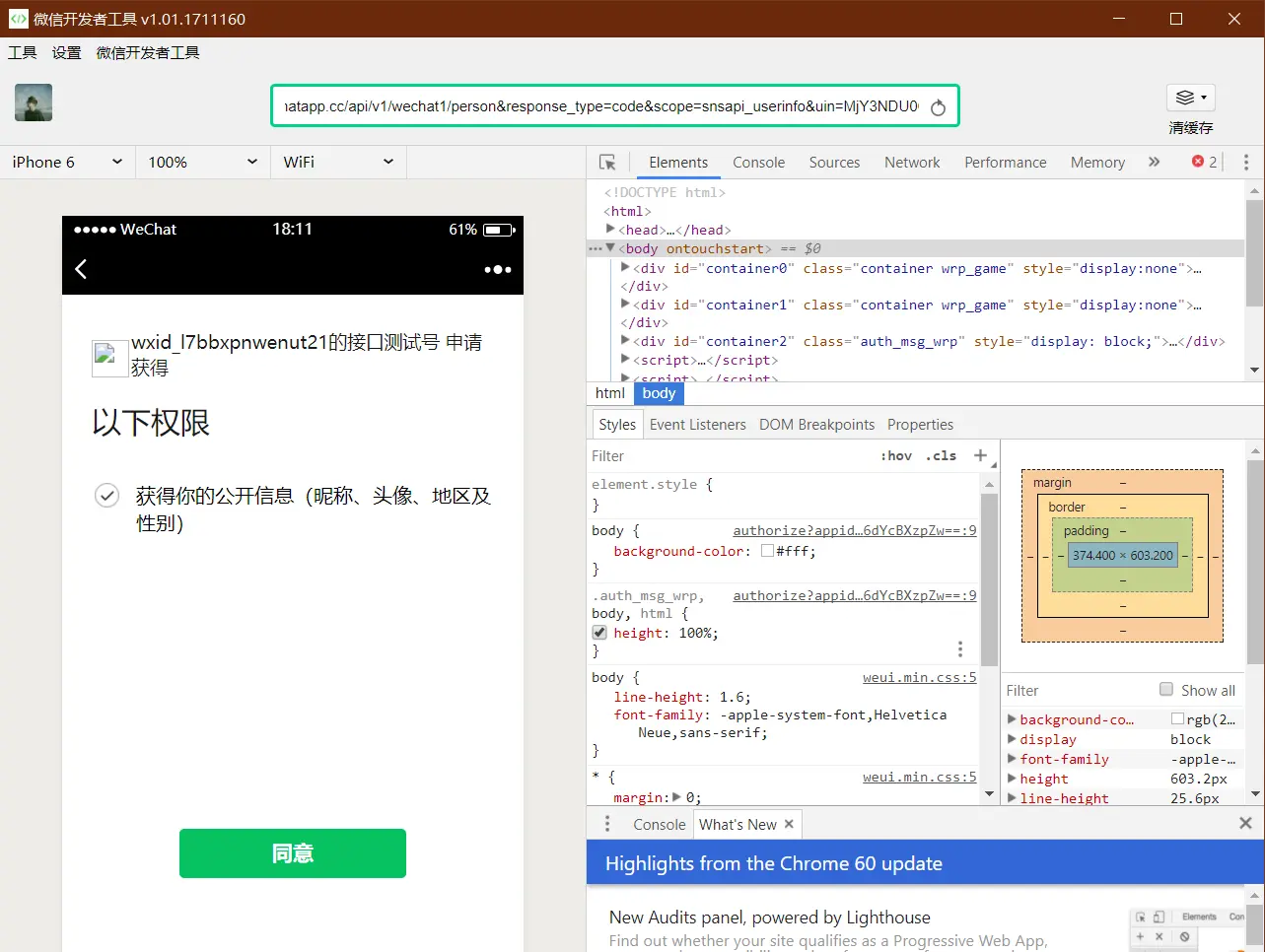Screen dimensions: 1265x952
Task: Expand the container2 div node
Action: 625,341
